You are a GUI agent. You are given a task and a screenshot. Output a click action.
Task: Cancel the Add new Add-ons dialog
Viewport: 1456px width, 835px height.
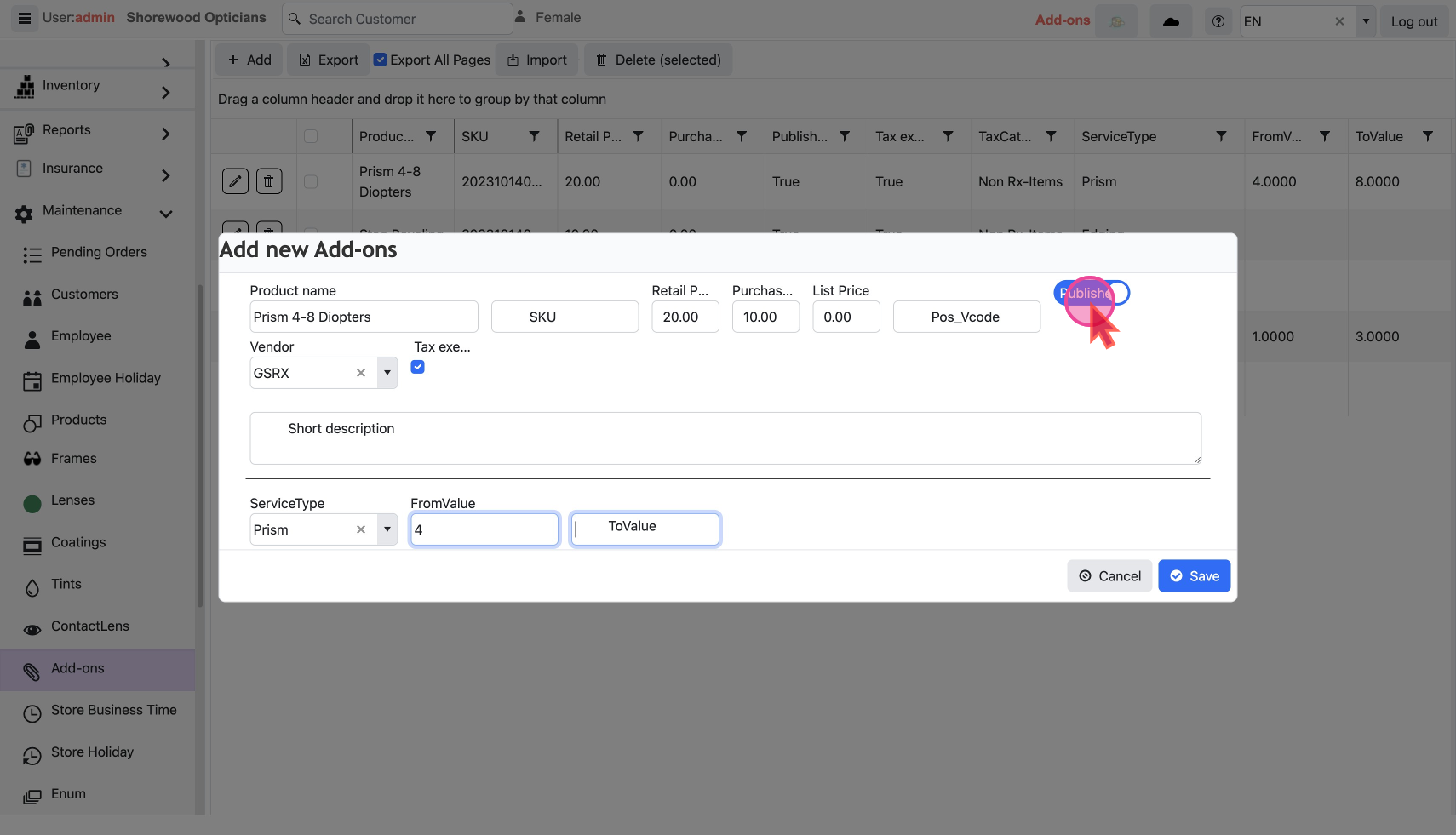click(x=1109, y=576)
